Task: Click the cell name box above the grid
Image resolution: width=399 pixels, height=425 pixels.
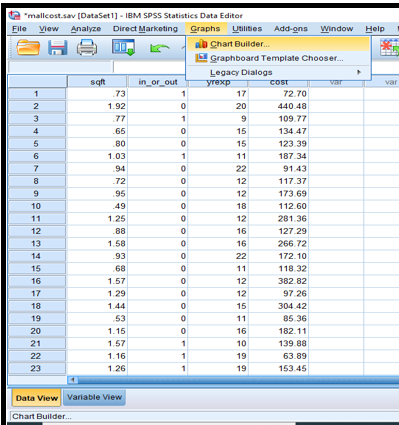Action: point(60,67)
